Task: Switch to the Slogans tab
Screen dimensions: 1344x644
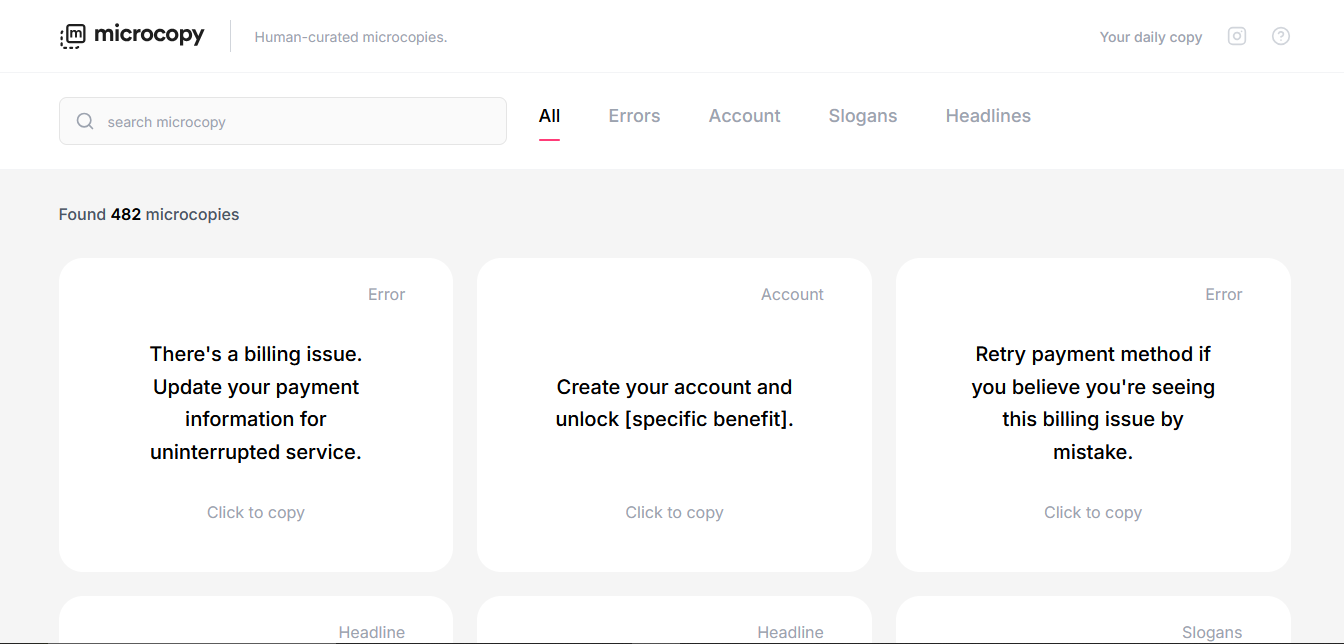Action: pyautogui.click(x=862, y=116)
